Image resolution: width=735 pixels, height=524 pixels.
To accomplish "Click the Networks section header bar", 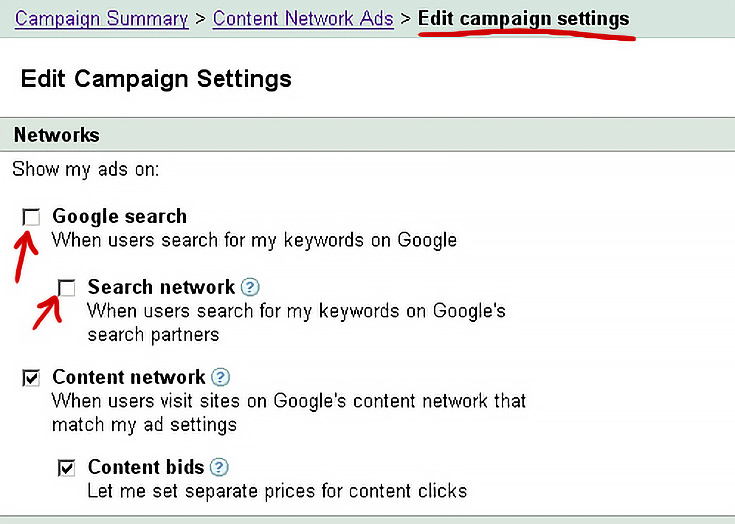I will [368, 135].
